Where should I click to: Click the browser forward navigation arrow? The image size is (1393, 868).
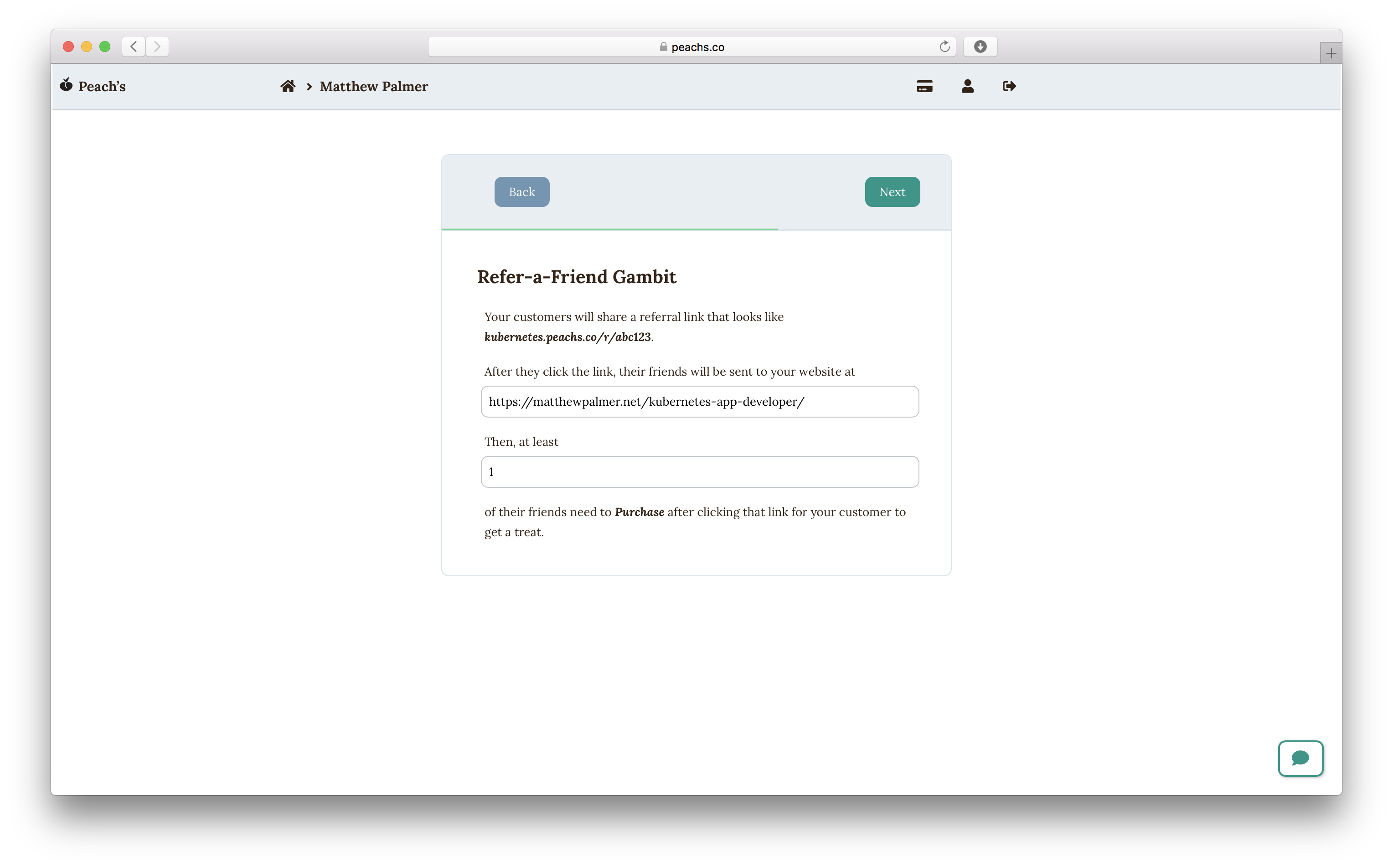coord(159,47)
